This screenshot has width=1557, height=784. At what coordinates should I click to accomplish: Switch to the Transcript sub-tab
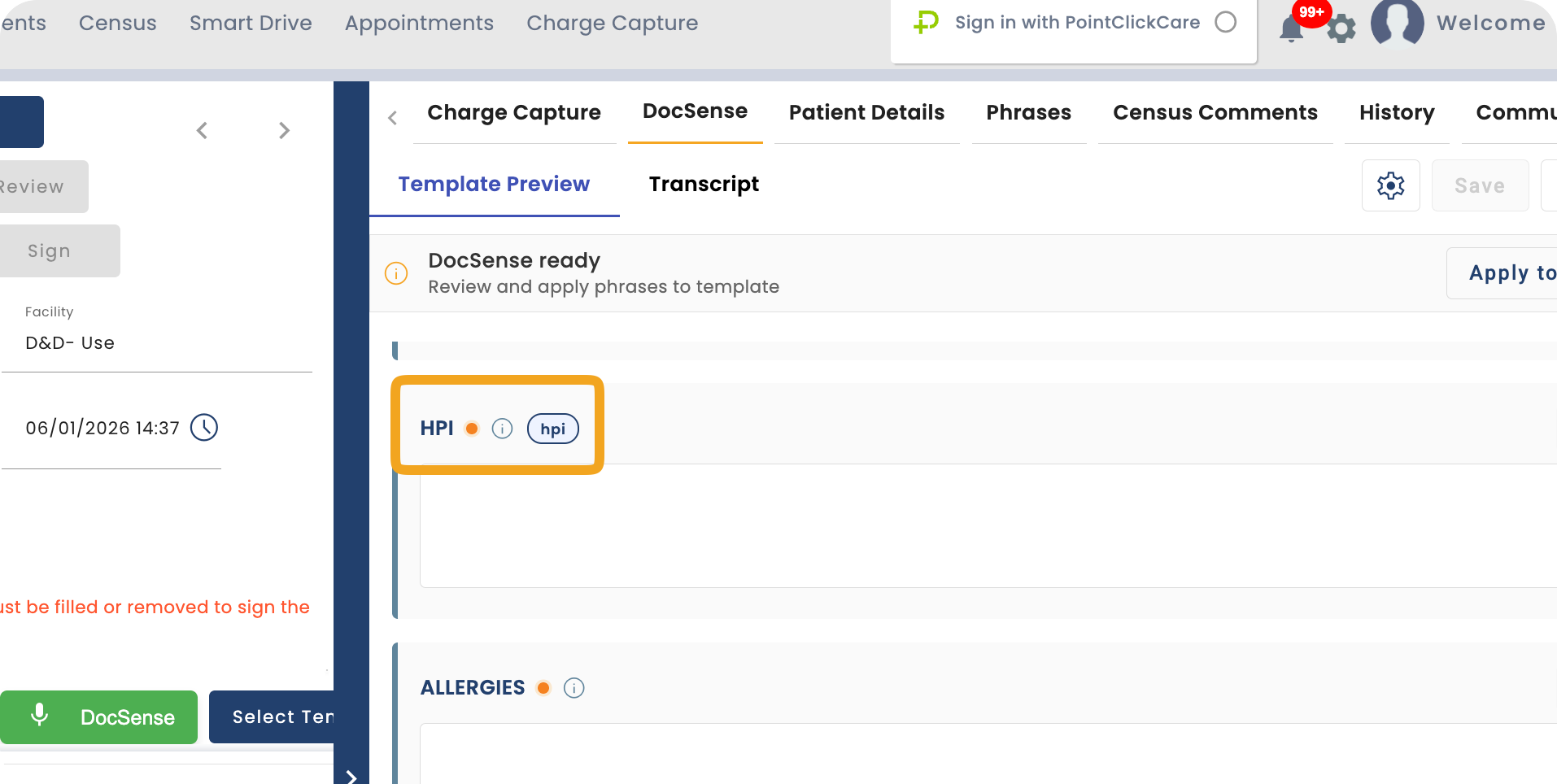coord(704,185)
